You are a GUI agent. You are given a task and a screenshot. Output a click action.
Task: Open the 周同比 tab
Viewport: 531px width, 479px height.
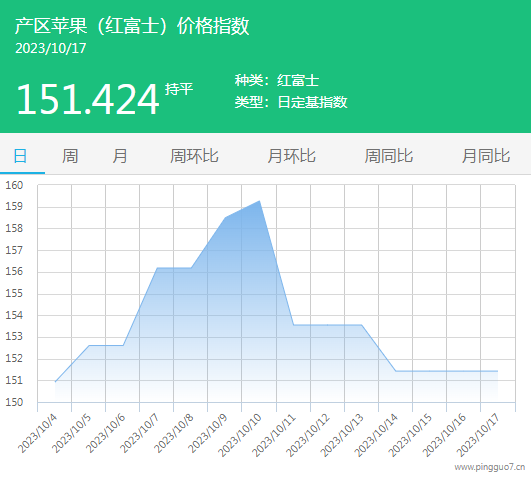pyautogui.click(x=389, y=156)
